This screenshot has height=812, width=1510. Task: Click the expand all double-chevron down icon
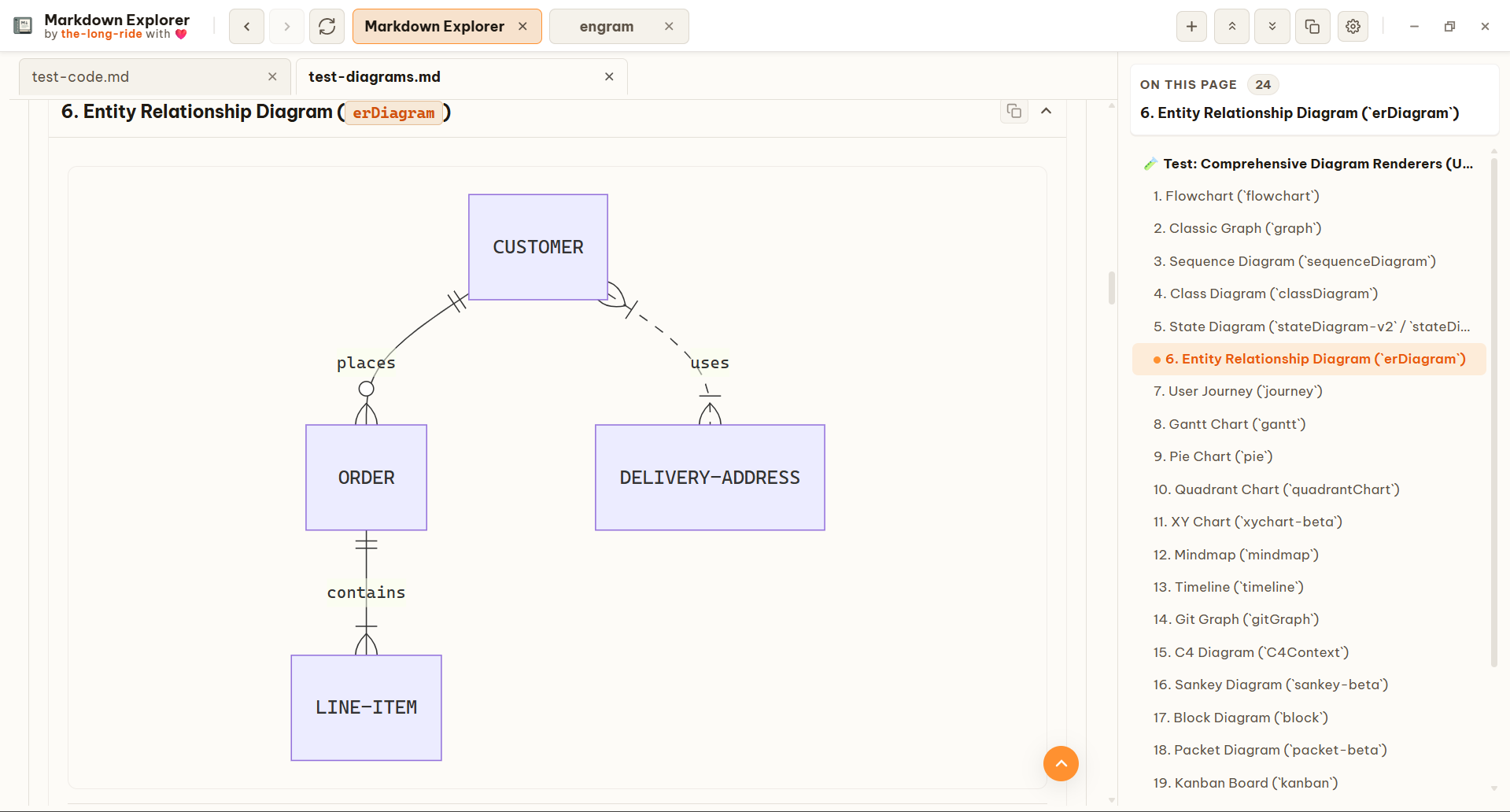(1272, 26)
